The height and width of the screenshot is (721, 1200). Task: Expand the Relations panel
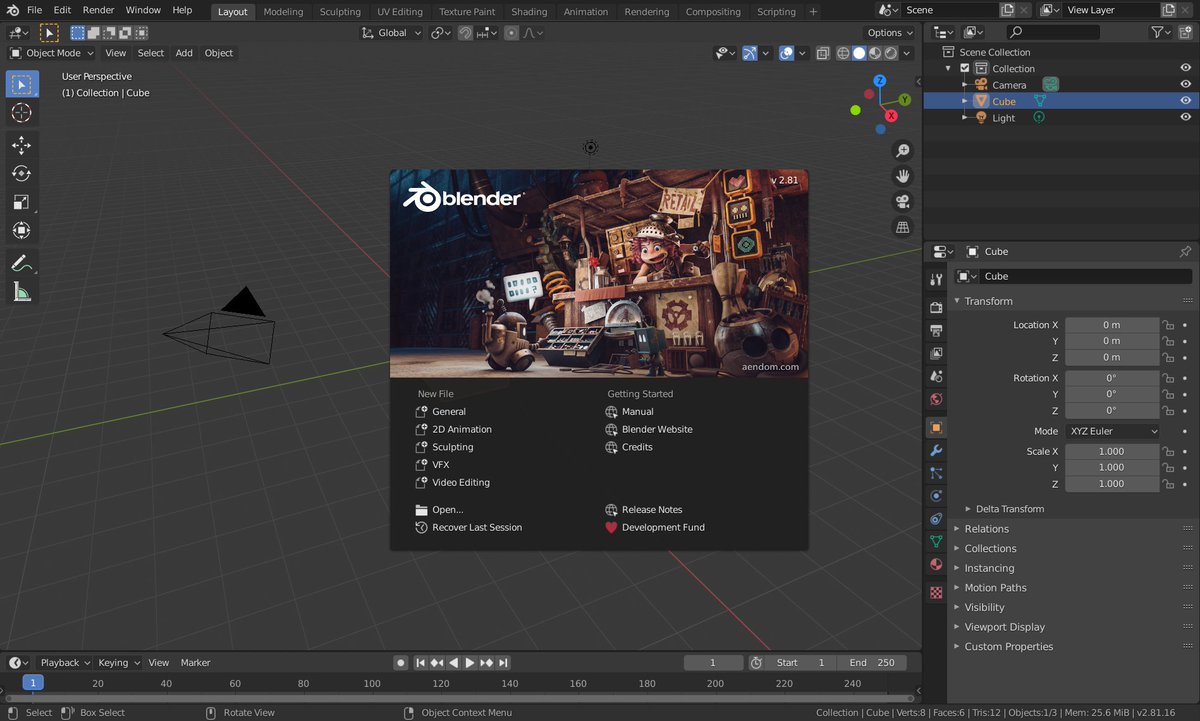(x=986, y=529)
